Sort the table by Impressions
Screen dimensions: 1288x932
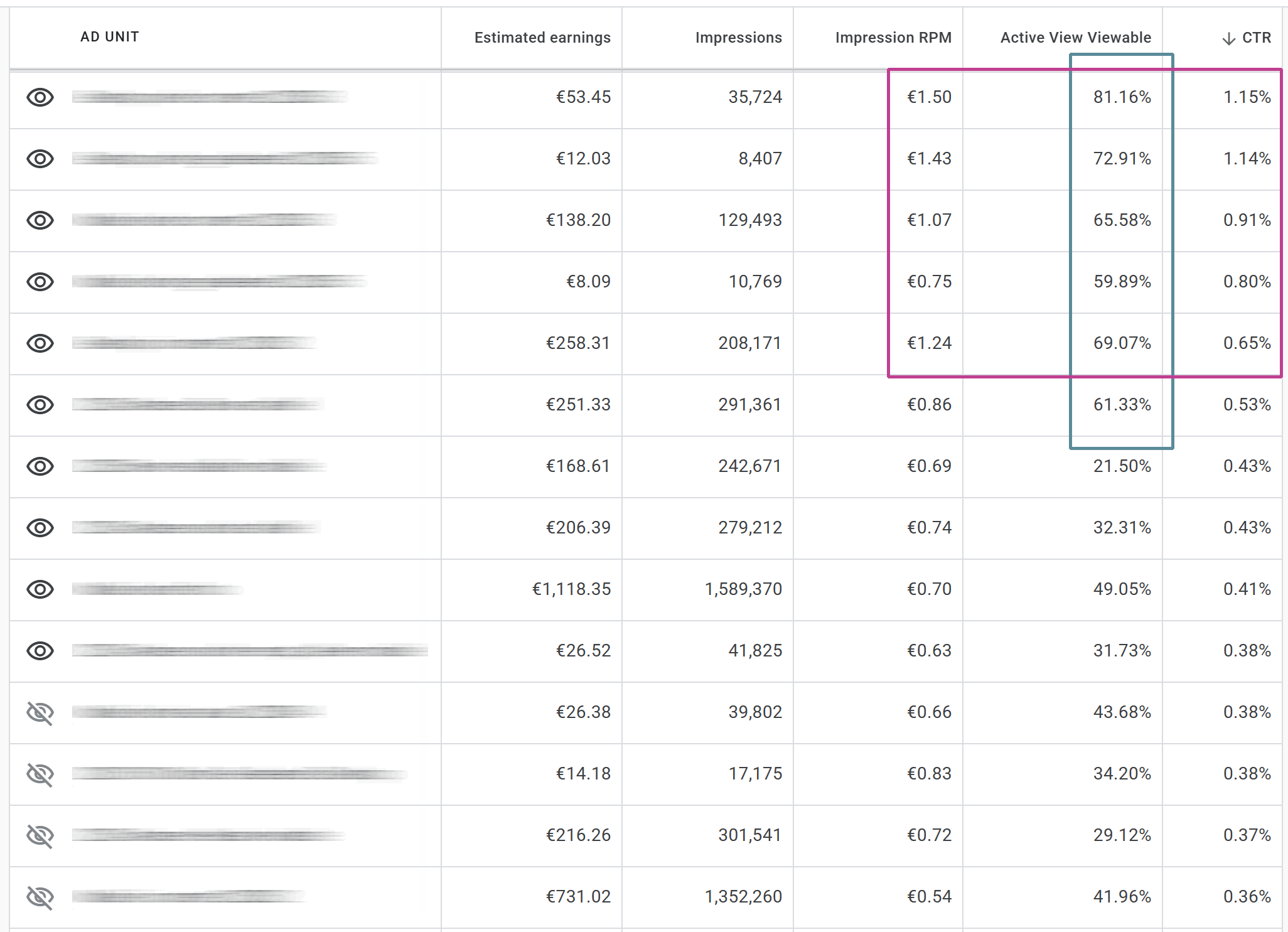738,38
